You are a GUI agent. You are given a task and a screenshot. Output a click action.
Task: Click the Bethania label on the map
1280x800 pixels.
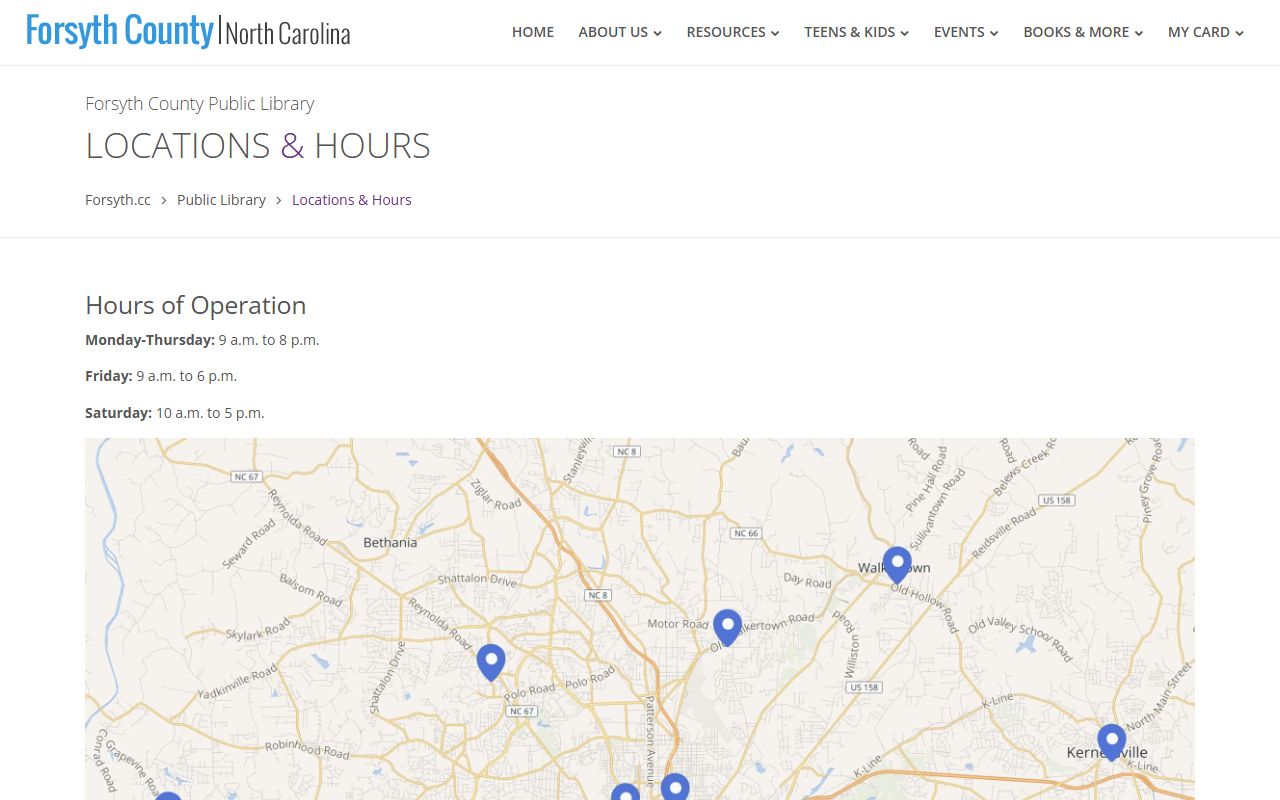(x=390, y=542)
